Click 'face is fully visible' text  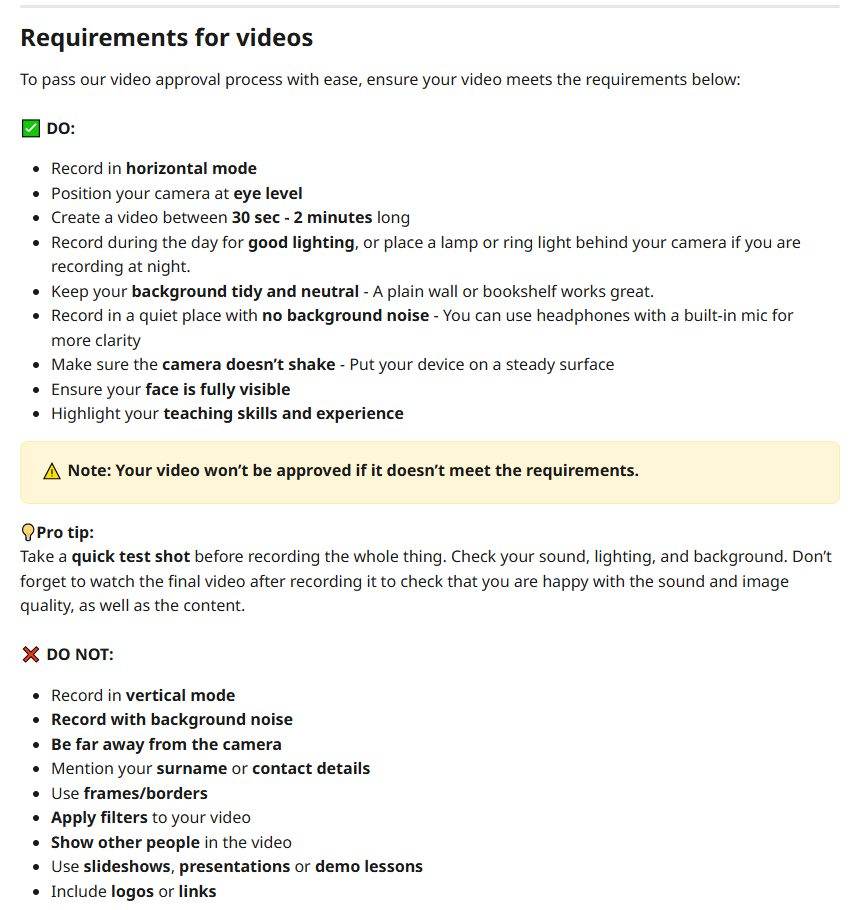218,389
